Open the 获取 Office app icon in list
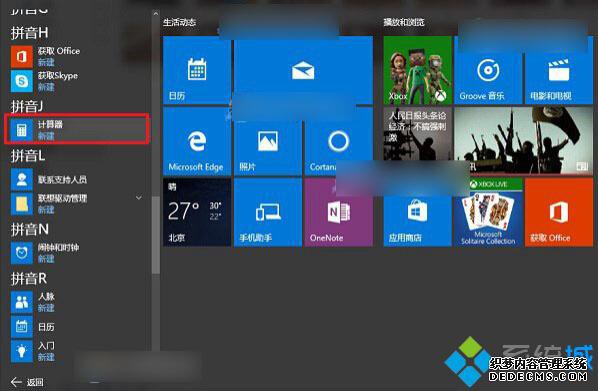The image size is (598, 391). [x=21, y=56]
